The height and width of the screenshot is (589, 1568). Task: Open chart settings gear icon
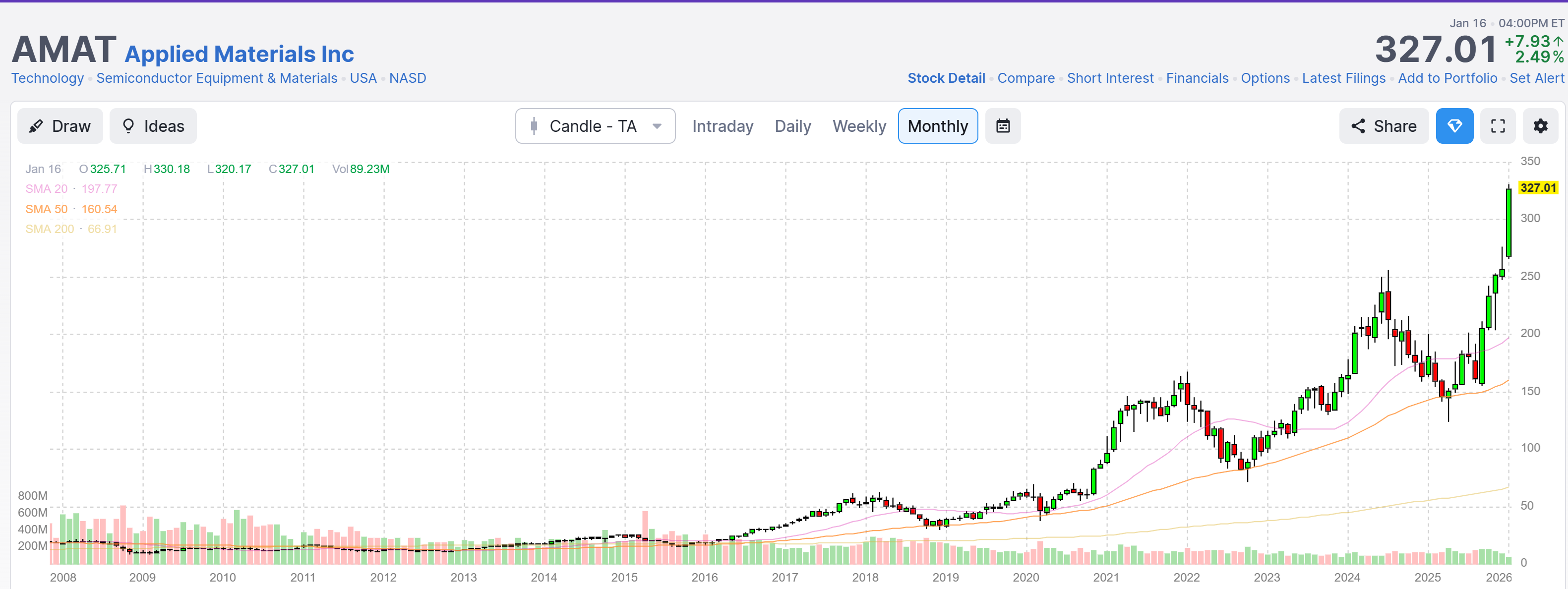point(1540,126)
